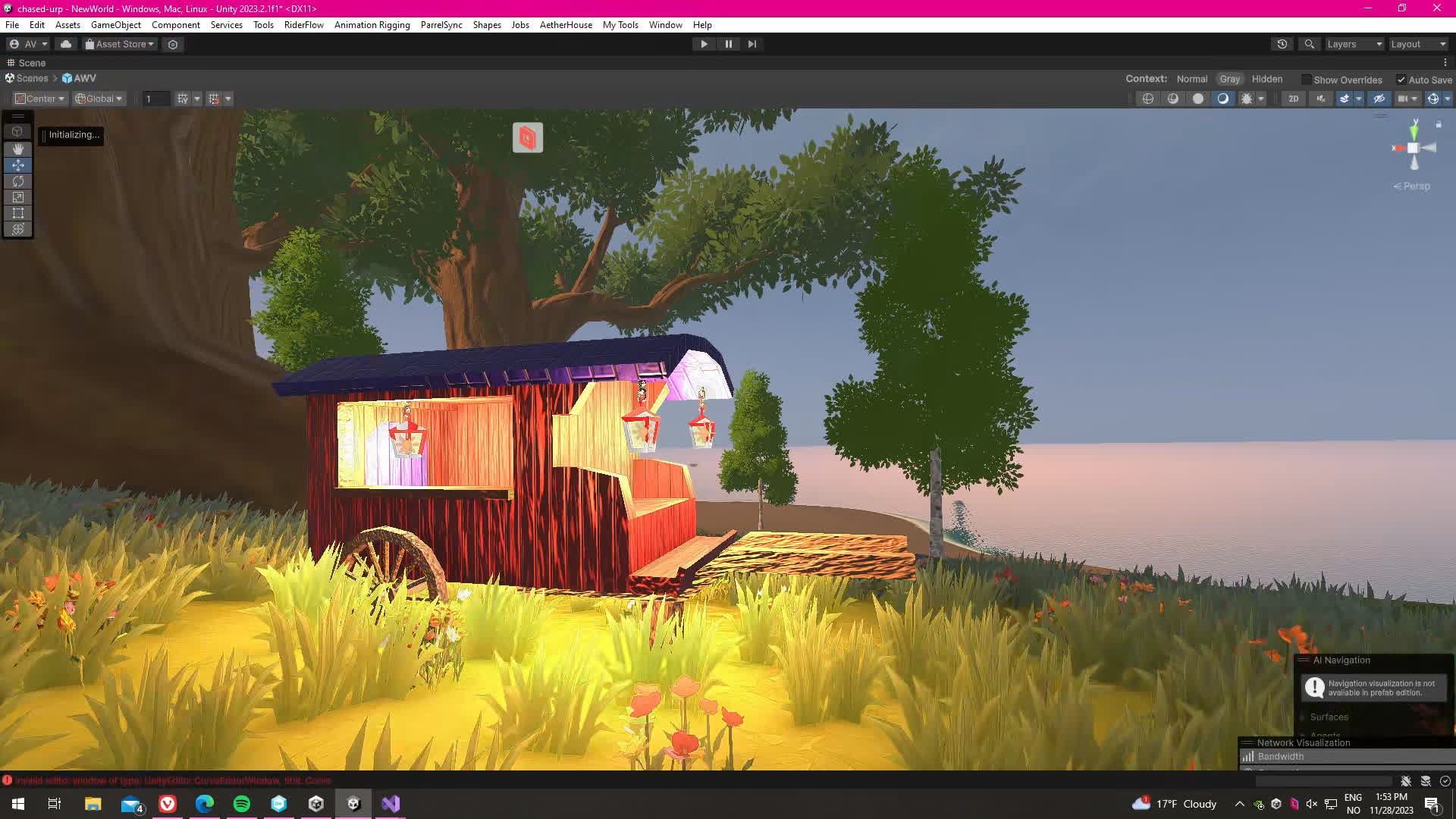This screenshot has height=819, width=1456.
Task: Select the Rotate tool
Action: tap(18, 181)
